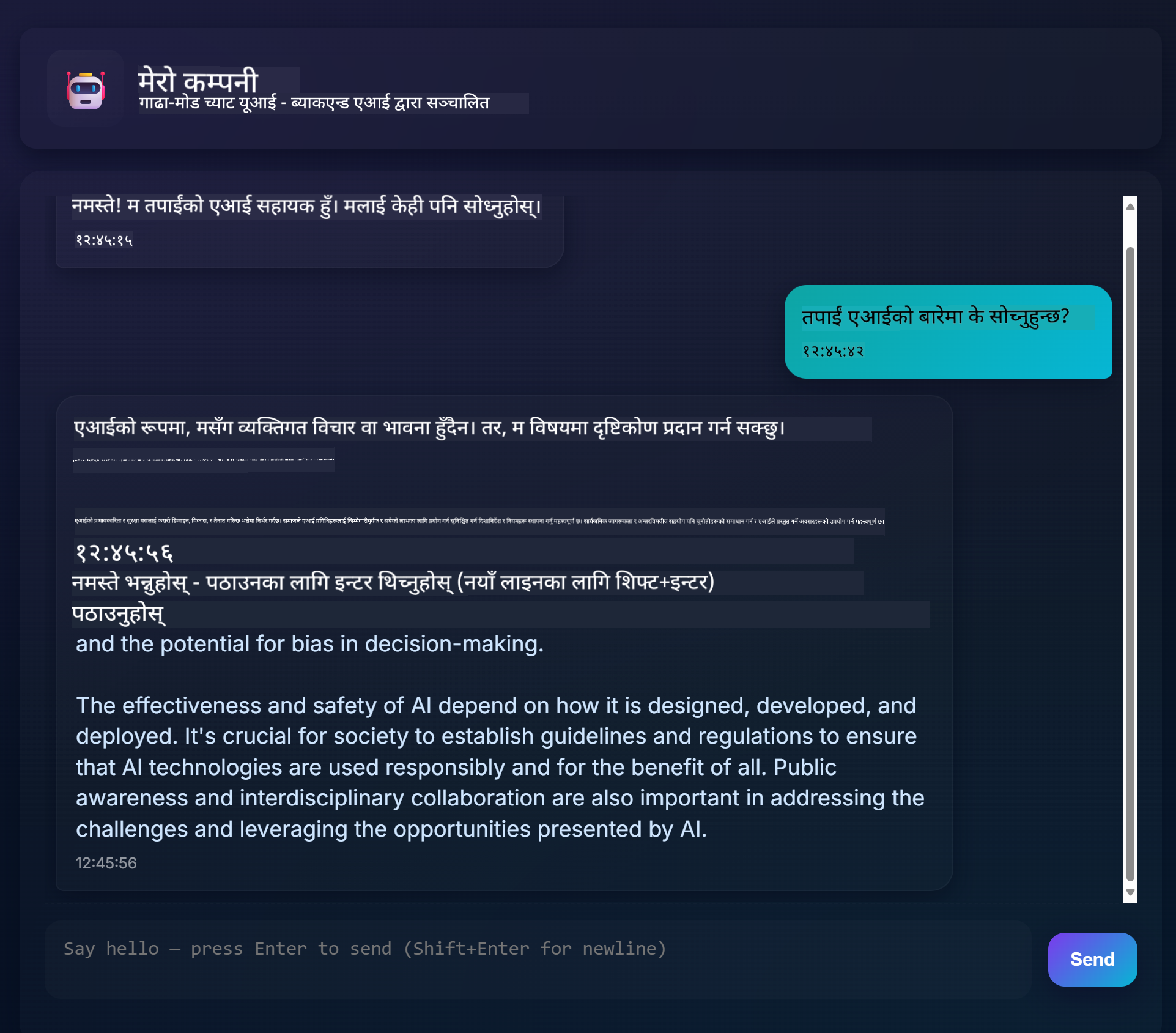The height and width of the screenshot is (1033, 1176).
Task: Click the Send button
Action: [1092, 959]
